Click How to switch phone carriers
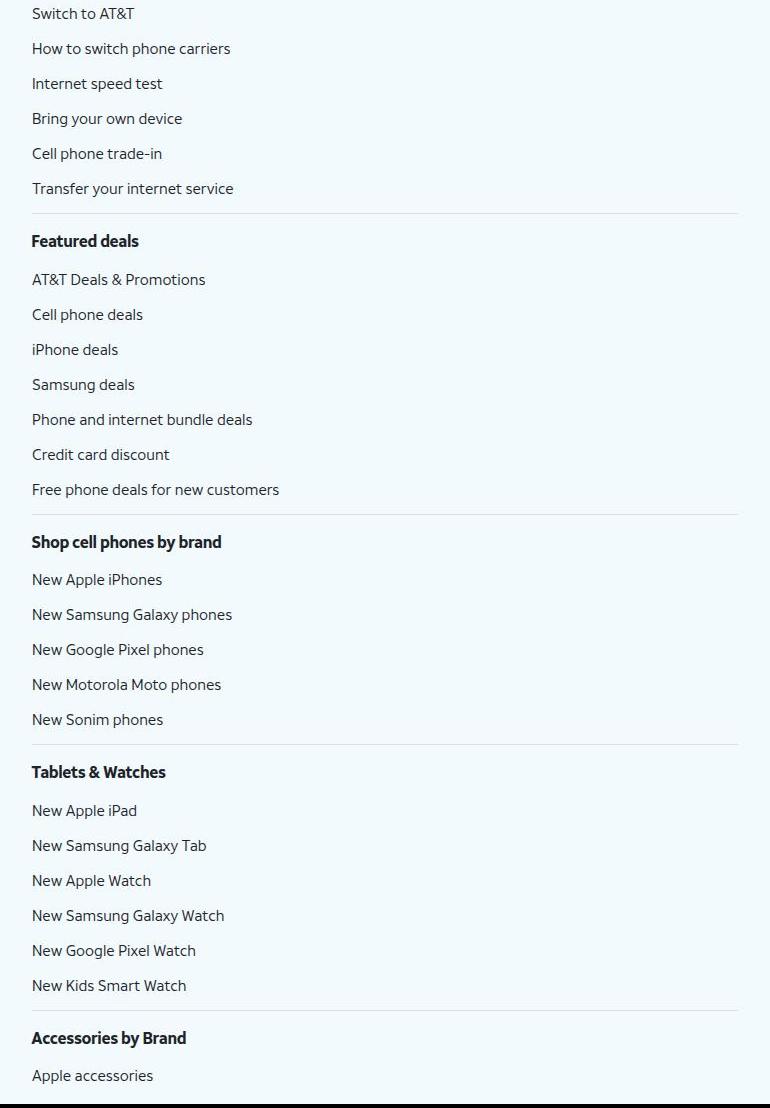The image size is (770, 1108). click(131, 49)
